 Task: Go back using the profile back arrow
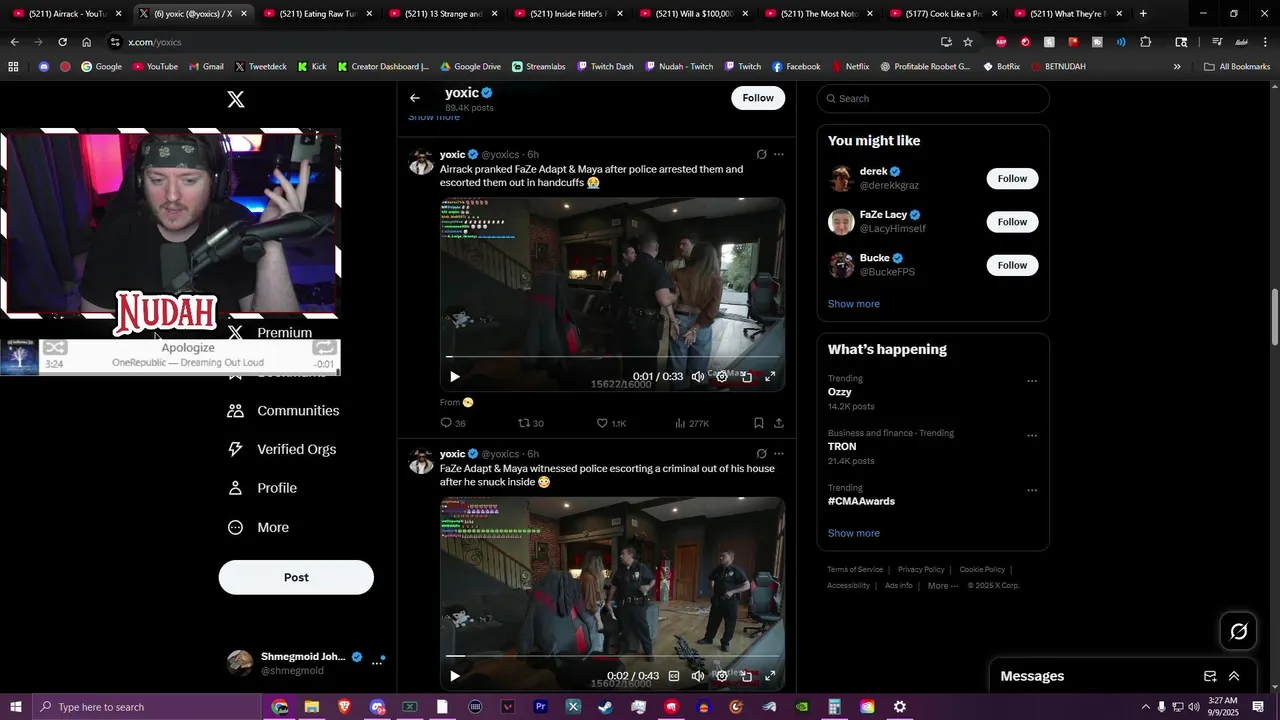point(415,98)
